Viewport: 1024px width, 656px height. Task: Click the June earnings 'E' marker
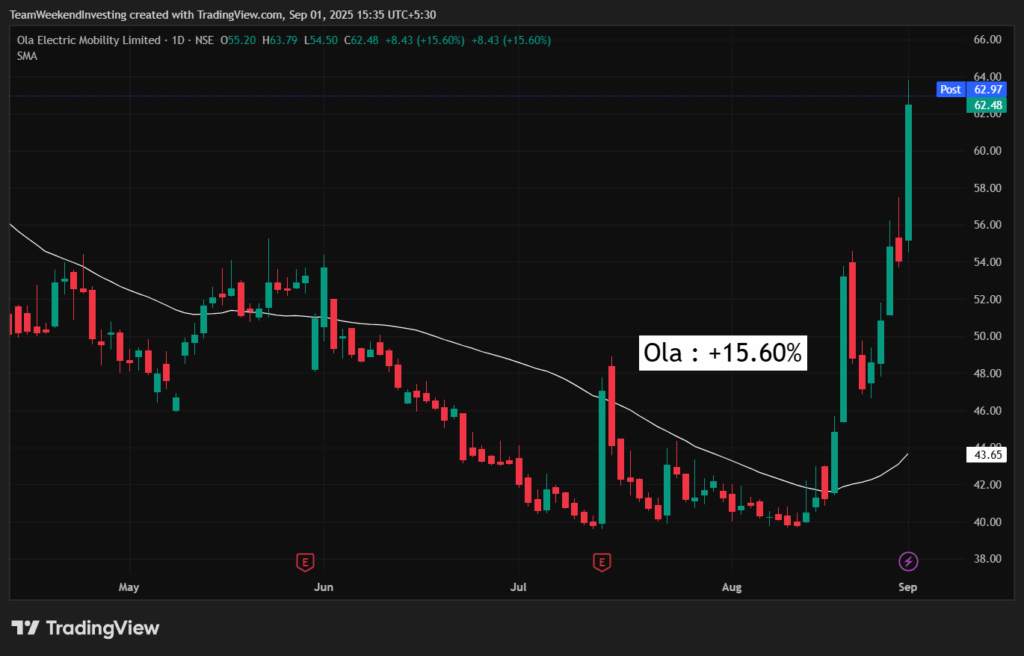click(x=305, y=561)
